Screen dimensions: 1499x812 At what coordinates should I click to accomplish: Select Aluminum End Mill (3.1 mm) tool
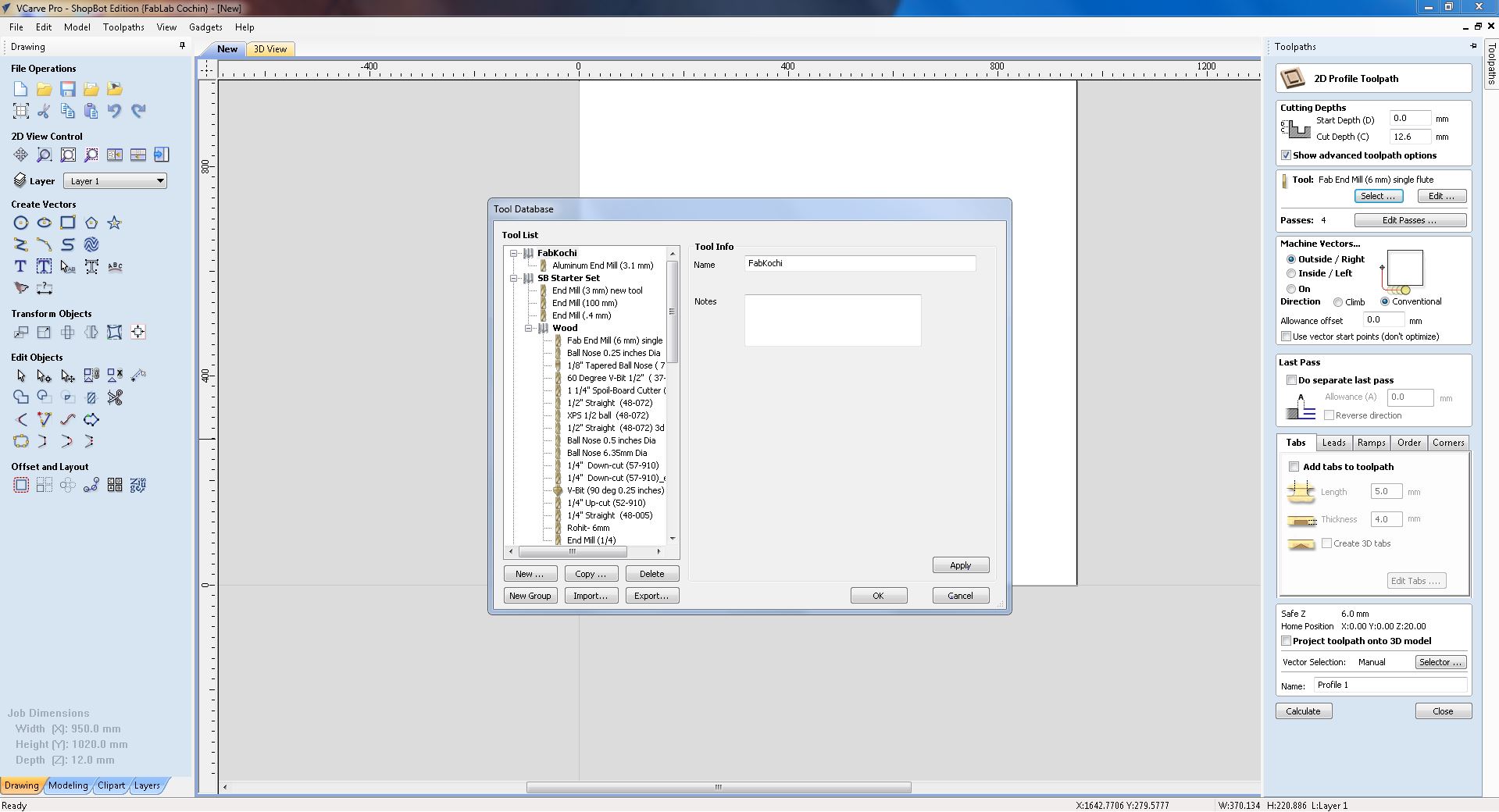(602, 265)
